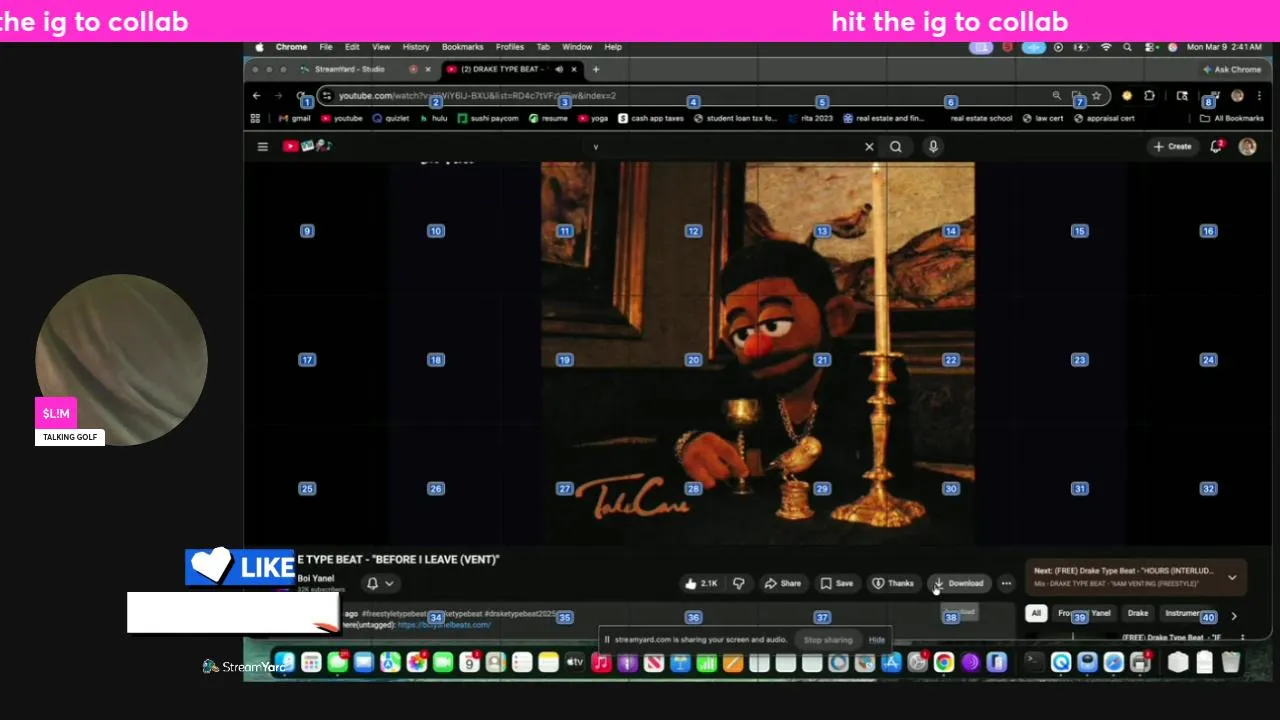Image resolution: width=1280 pixels, height=720 pixels.
Task: Open Spotlight search in the menu bar
Action: tap(1127, 47)
